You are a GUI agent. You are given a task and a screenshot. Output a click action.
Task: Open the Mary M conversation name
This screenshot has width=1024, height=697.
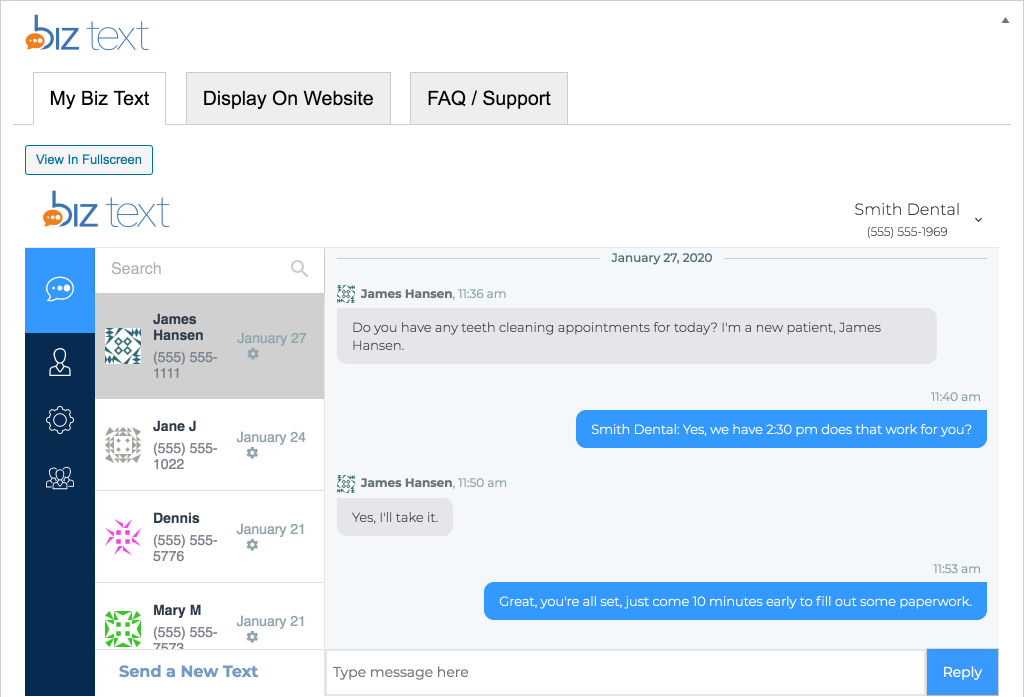click(x=177, y=611)
